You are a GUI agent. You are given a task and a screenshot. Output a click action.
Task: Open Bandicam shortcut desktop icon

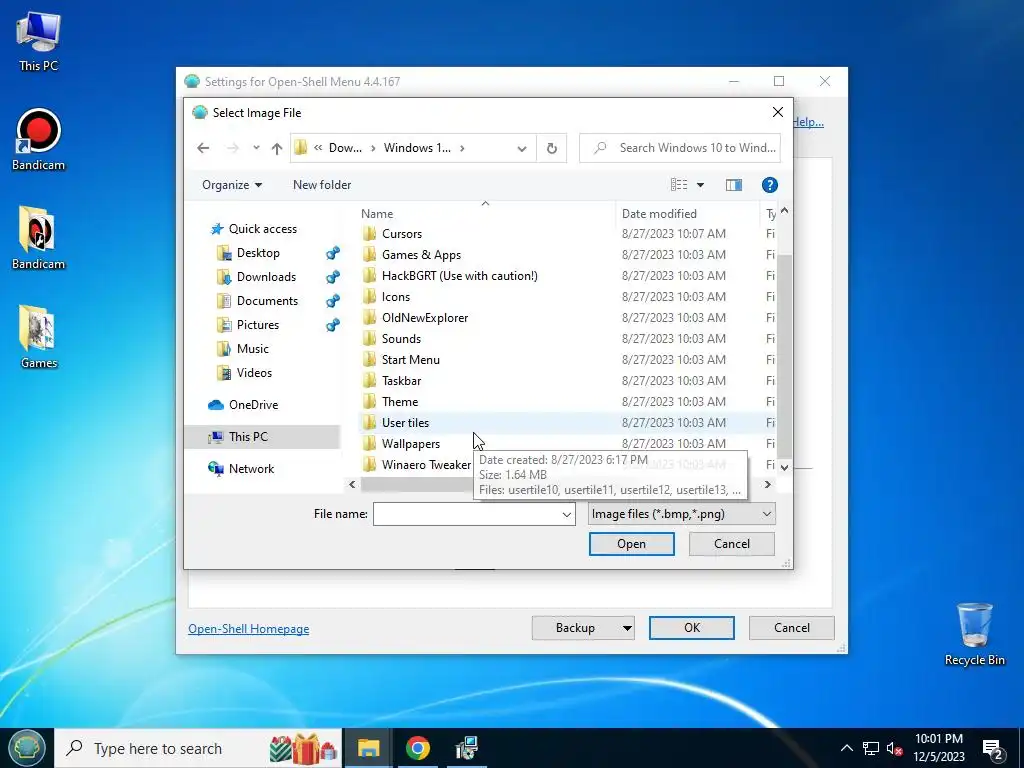(39, 140)
